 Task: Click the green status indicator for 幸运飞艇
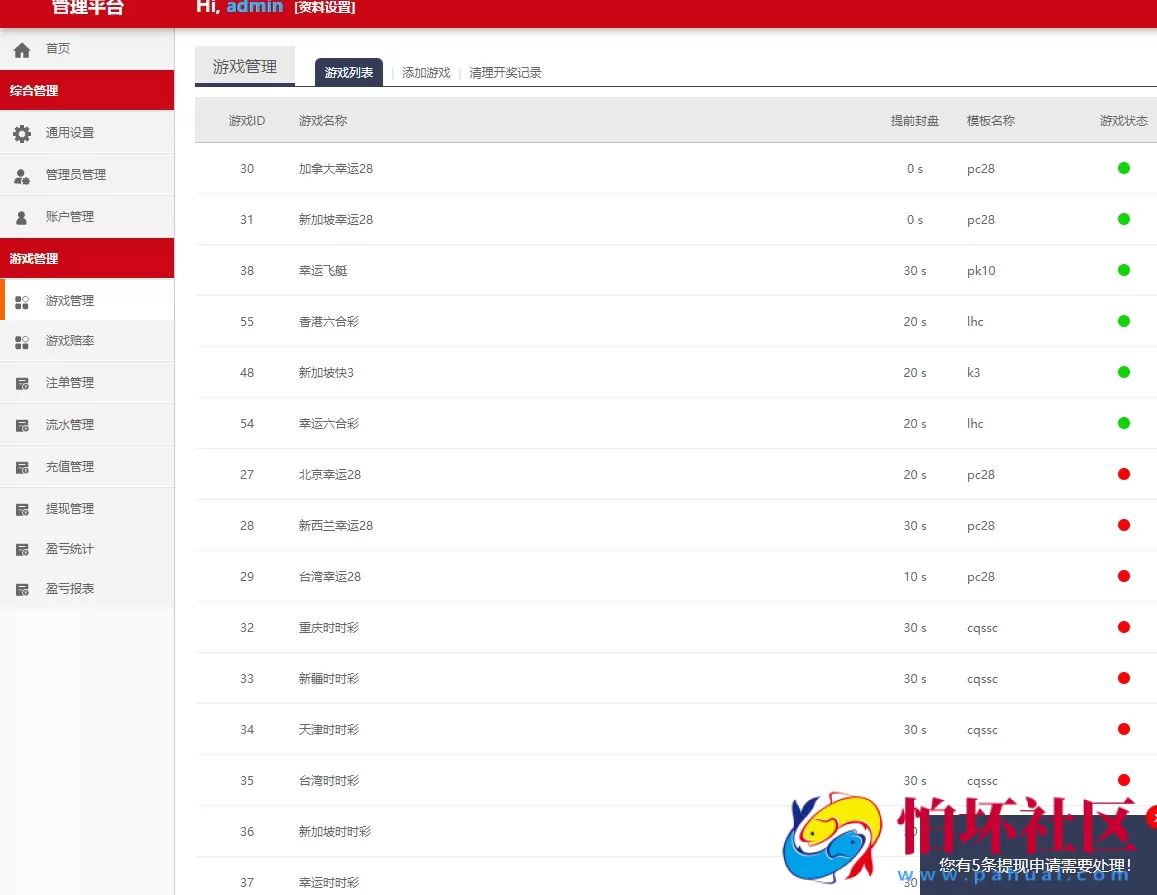click(1123, 270)
